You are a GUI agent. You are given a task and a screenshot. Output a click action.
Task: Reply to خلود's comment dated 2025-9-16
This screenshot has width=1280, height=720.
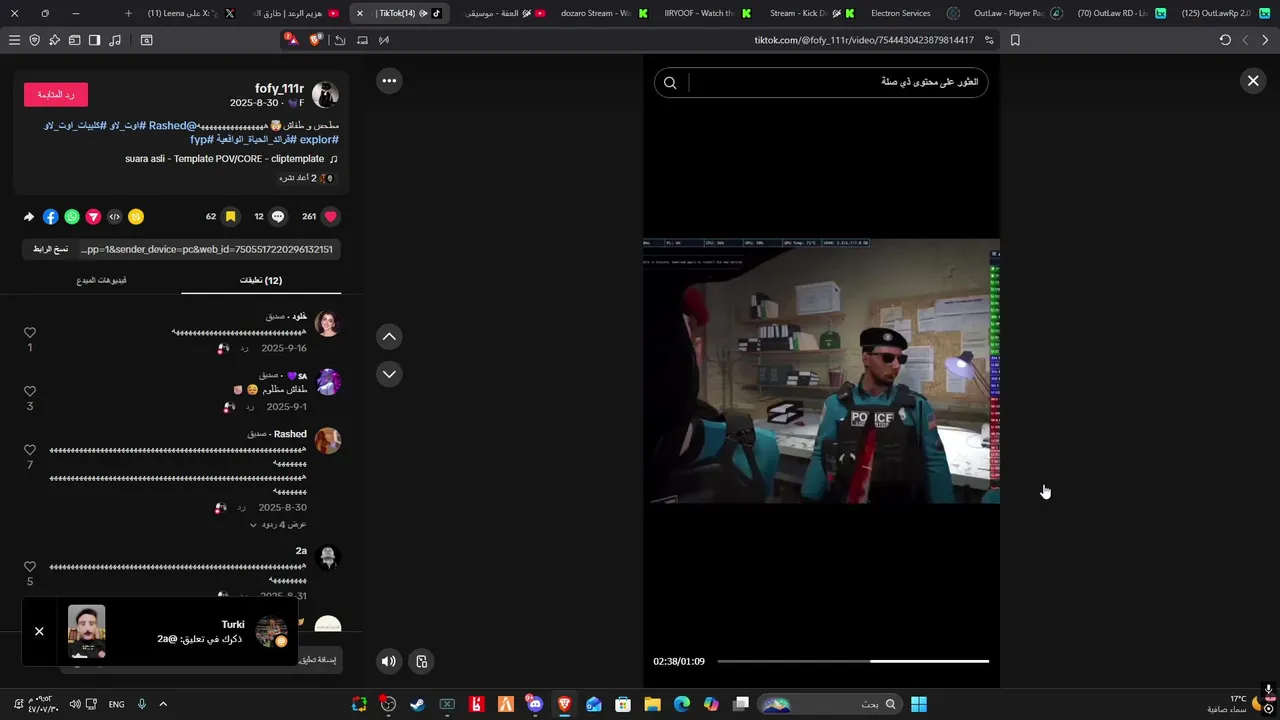[243, 348]
